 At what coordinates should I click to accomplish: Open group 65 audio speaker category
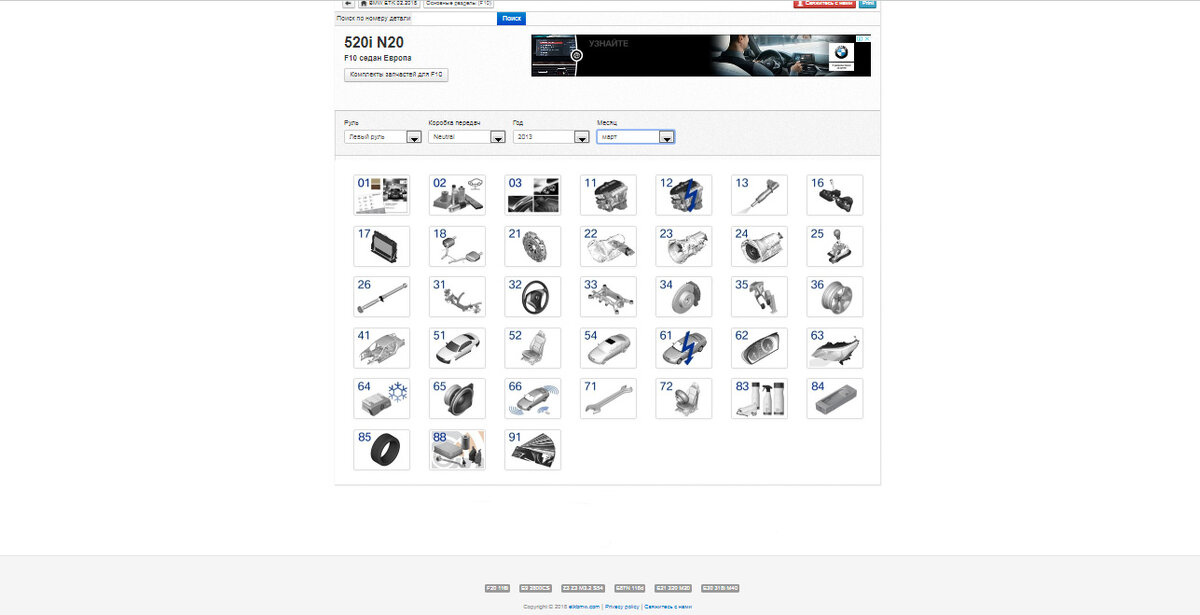coord(457,398)
